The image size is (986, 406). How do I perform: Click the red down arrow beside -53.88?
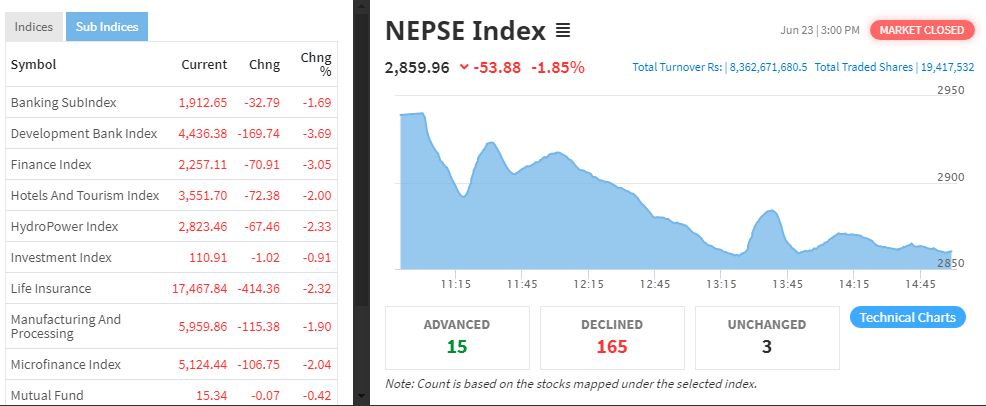[x=464, y=67]
